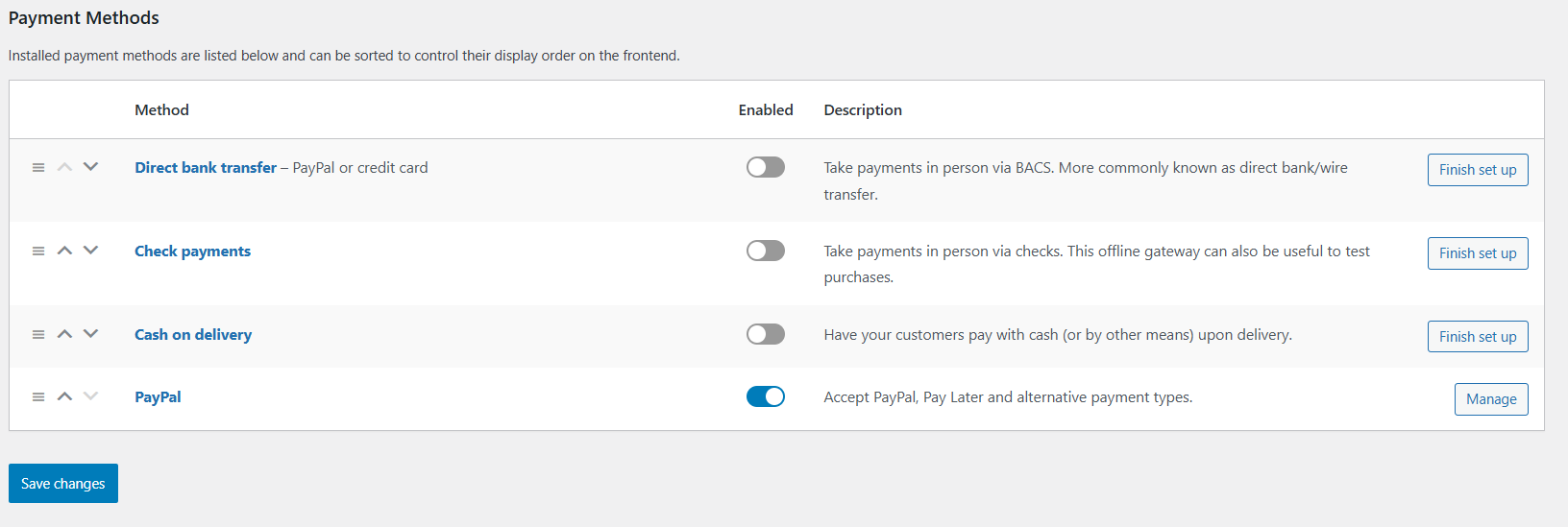The image size is (1568, 527).
Task: Click drag handle for PayPal row
Action: tap(38, 396)
